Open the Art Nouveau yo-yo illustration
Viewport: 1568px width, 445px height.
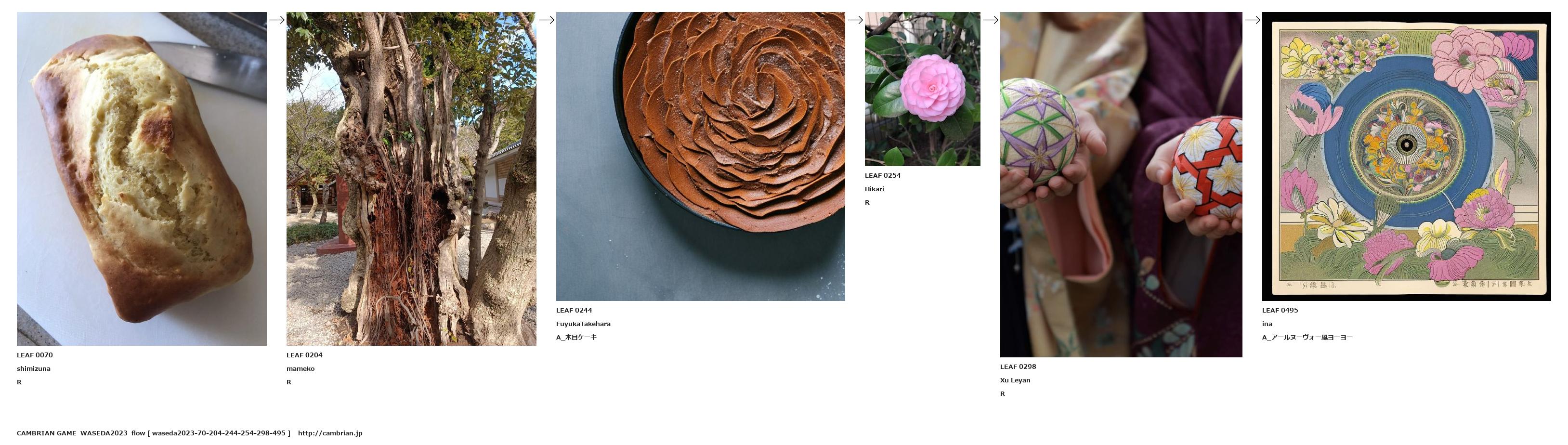click(x=1406, y=157)
